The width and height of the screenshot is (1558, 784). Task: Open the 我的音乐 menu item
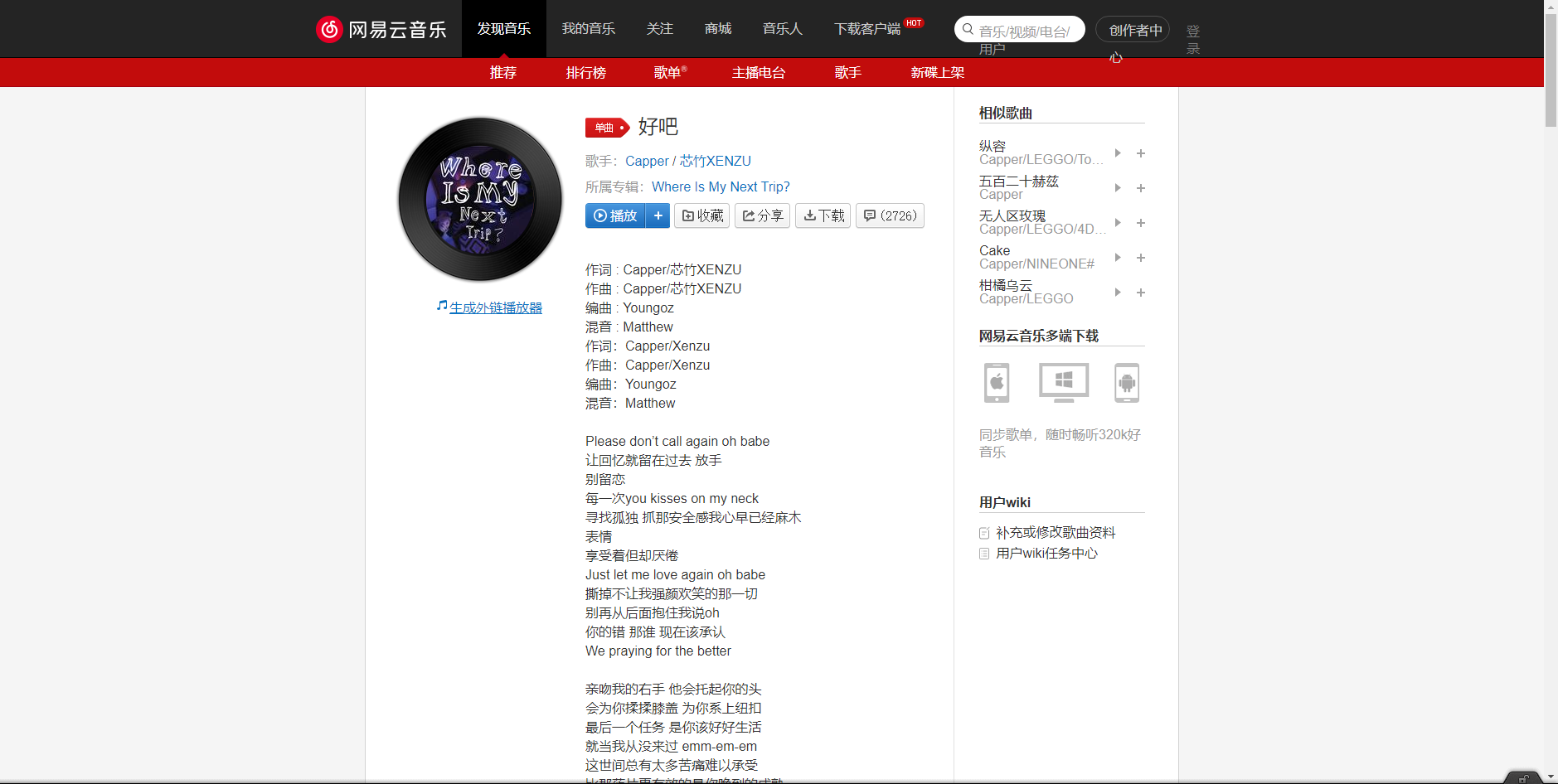(589, 28)
